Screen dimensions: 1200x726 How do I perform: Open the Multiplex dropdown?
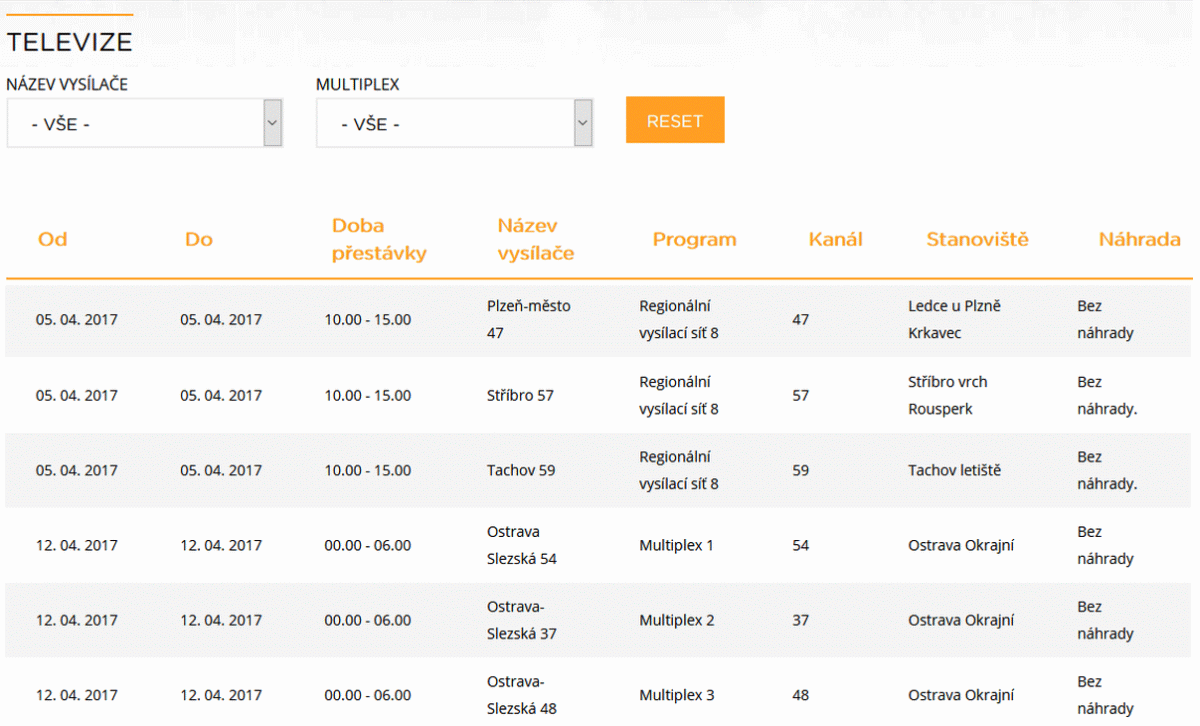pos(455,123)
